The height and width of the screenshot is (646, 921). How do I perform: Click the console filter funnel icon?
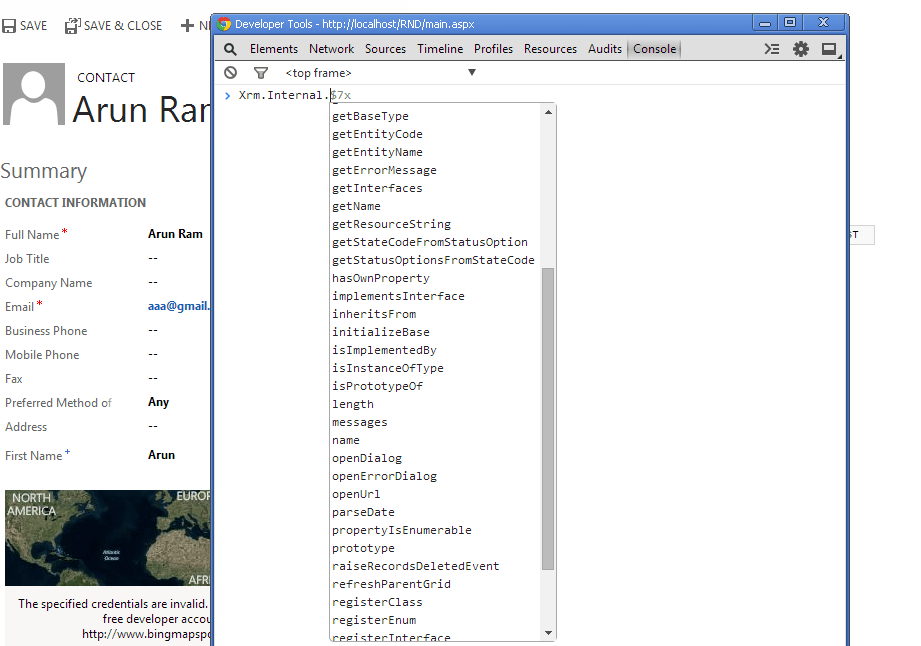tap(261, 73)
